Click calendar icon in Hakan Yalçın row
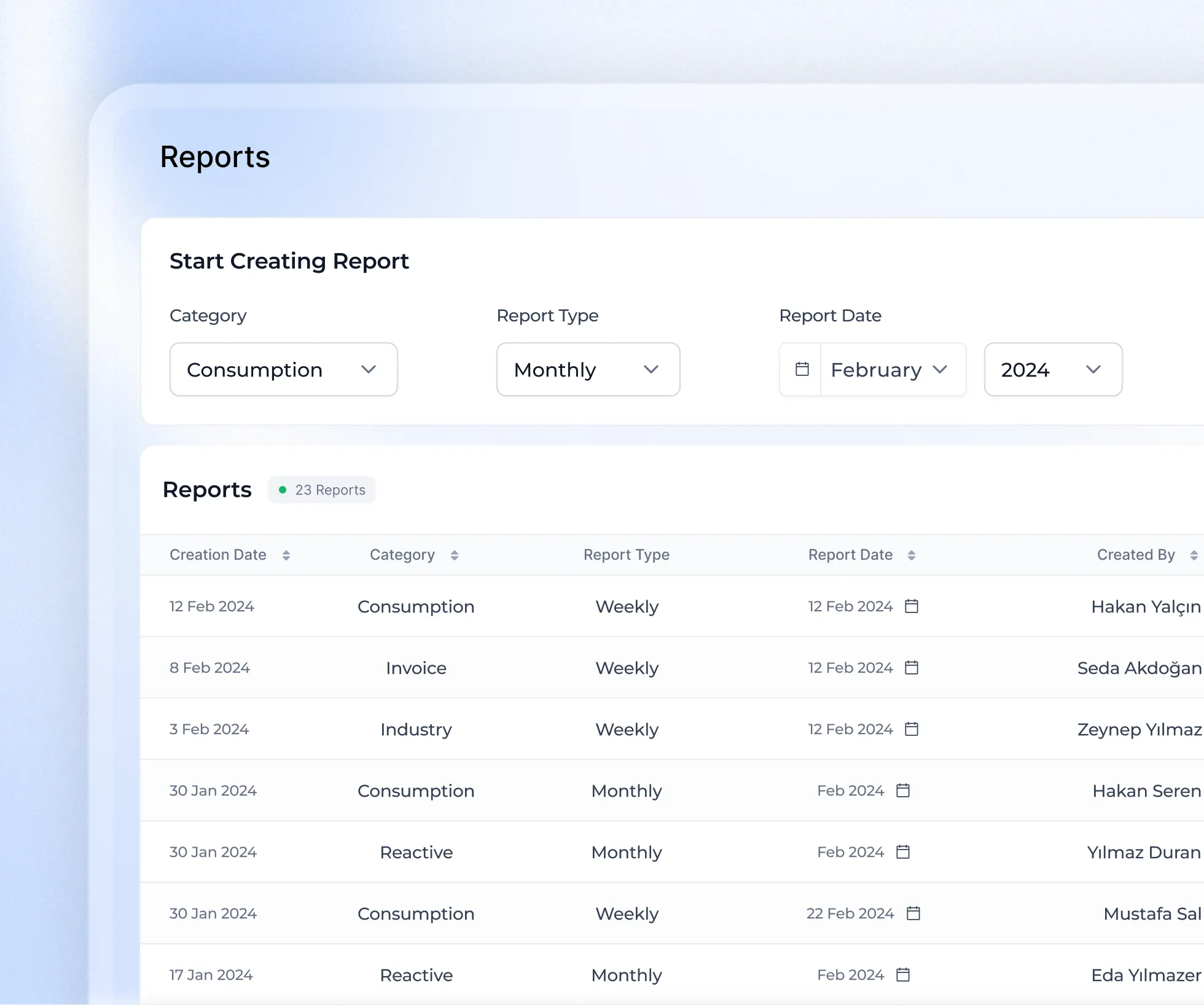The width and height of the screenshot is (1204, 1005). coord(912,606)
